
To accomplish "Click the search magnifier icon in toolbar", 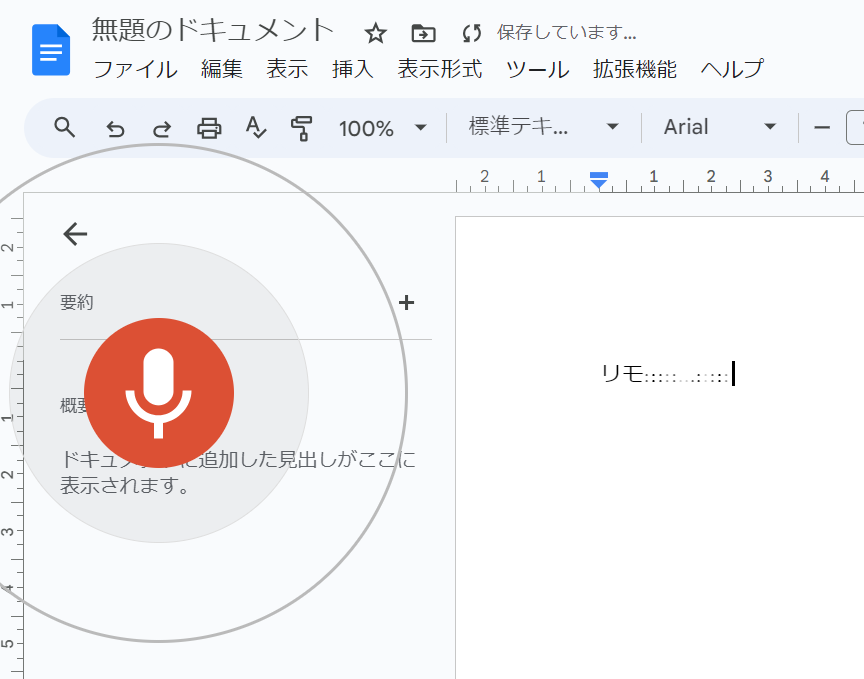I will tap(65, 127).
